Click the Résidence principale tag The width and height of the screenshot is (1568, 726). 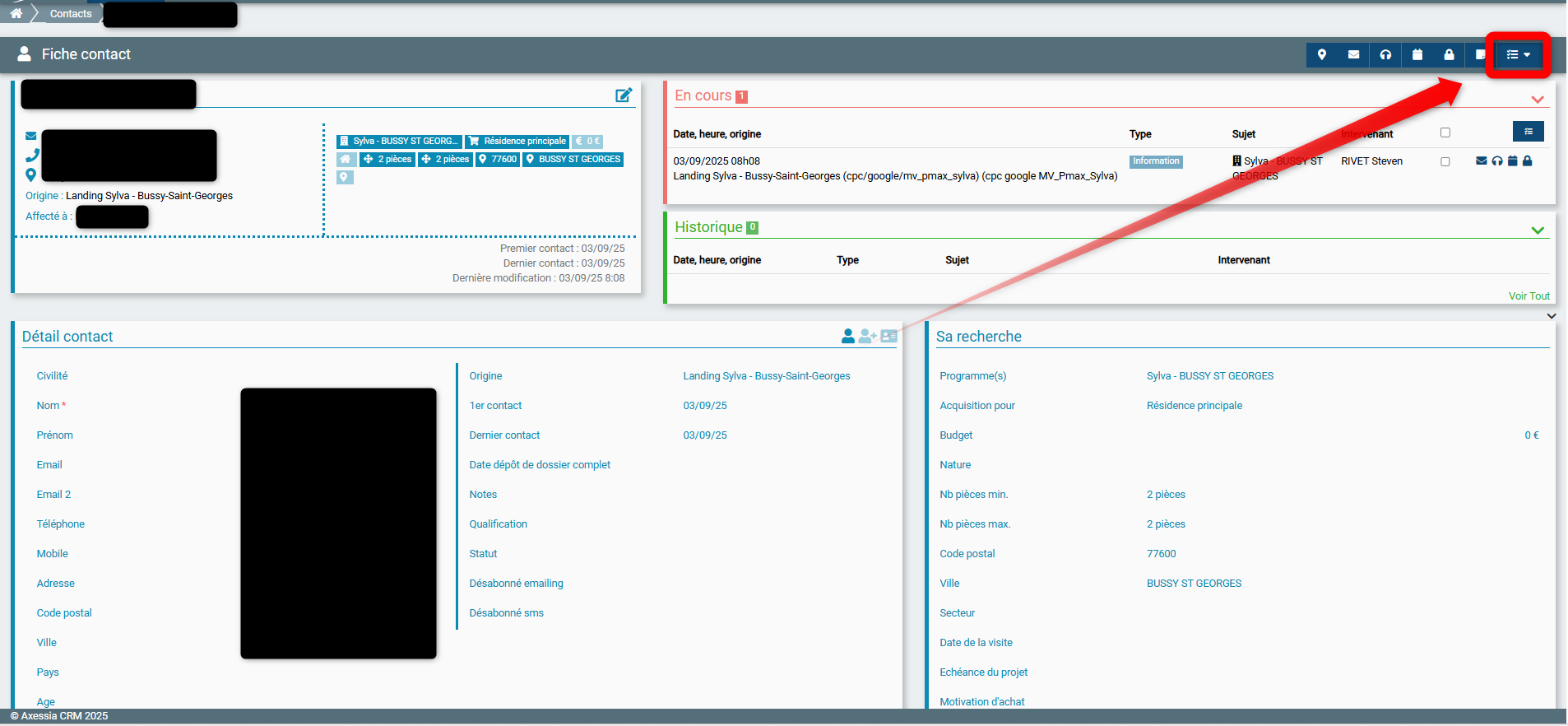point(517,142)
